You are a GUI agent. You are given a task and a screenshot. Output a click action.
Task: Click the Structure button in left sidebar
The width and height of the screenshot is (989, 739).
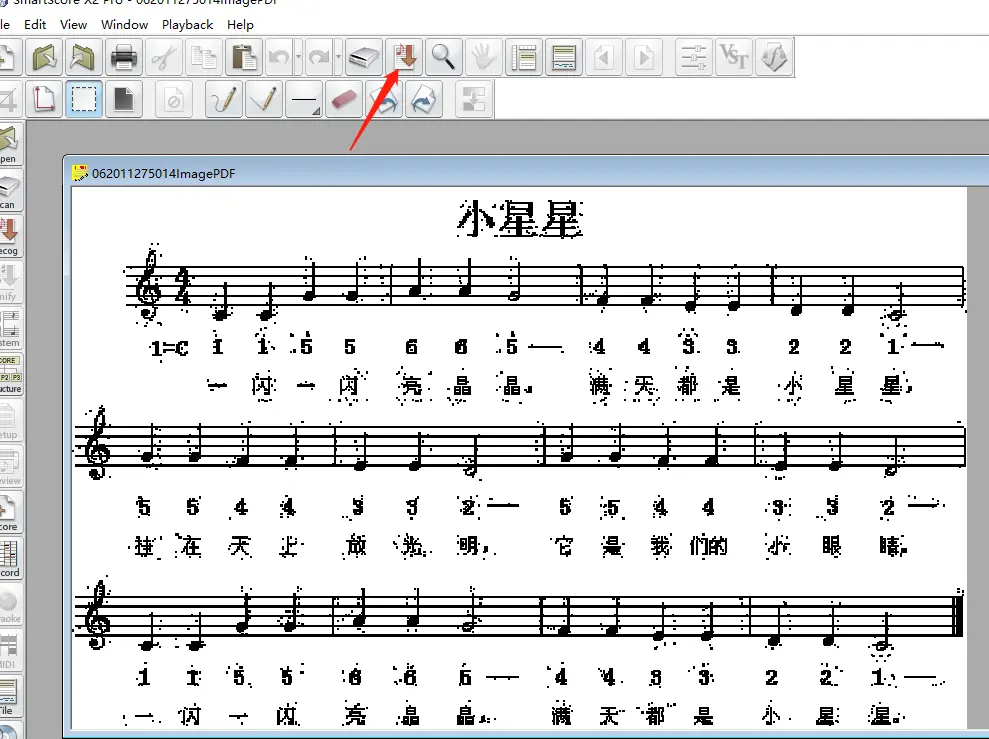tap(11, 373)
